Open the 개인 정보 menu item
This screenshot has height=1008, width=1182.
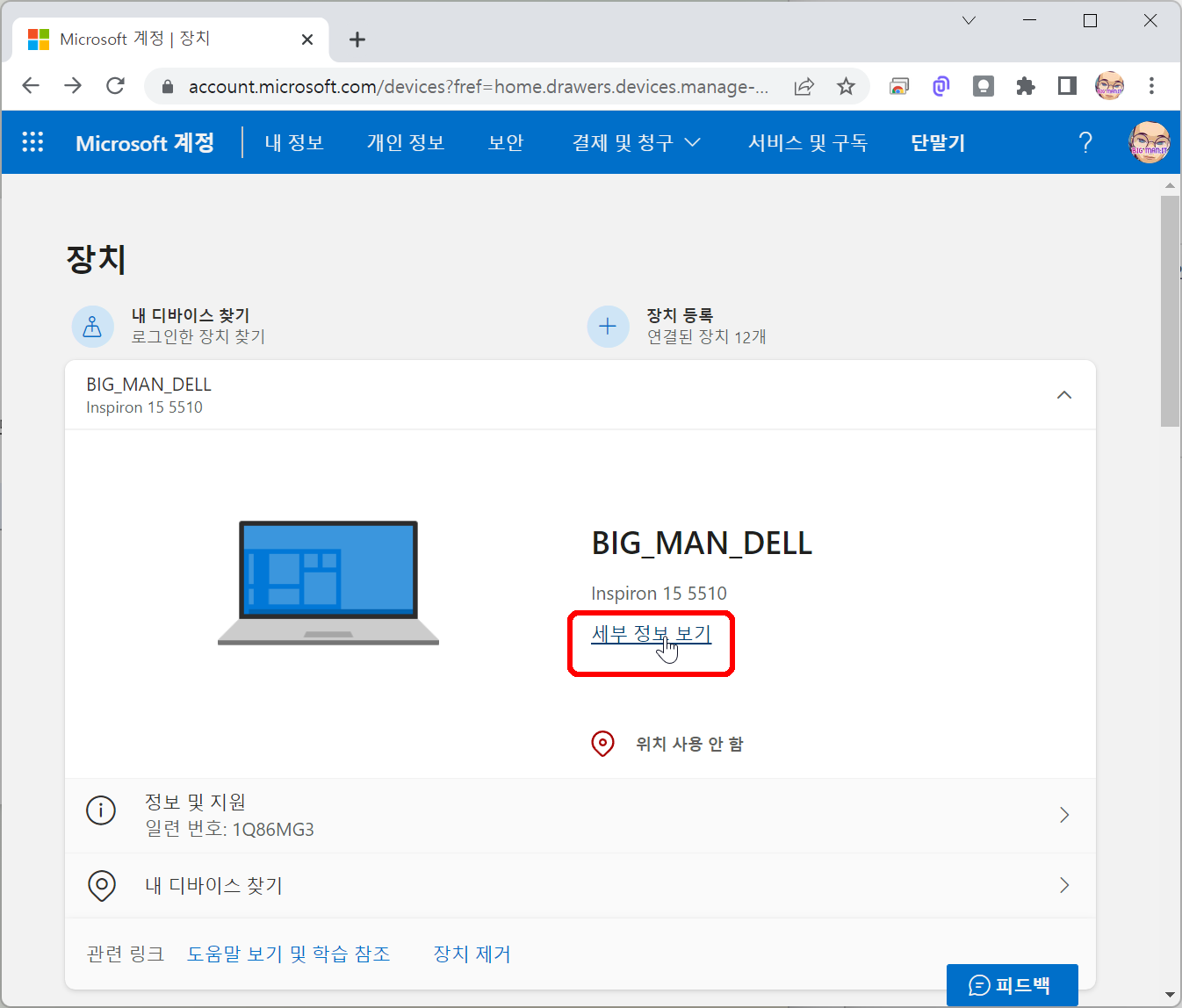tap(406, 142)
